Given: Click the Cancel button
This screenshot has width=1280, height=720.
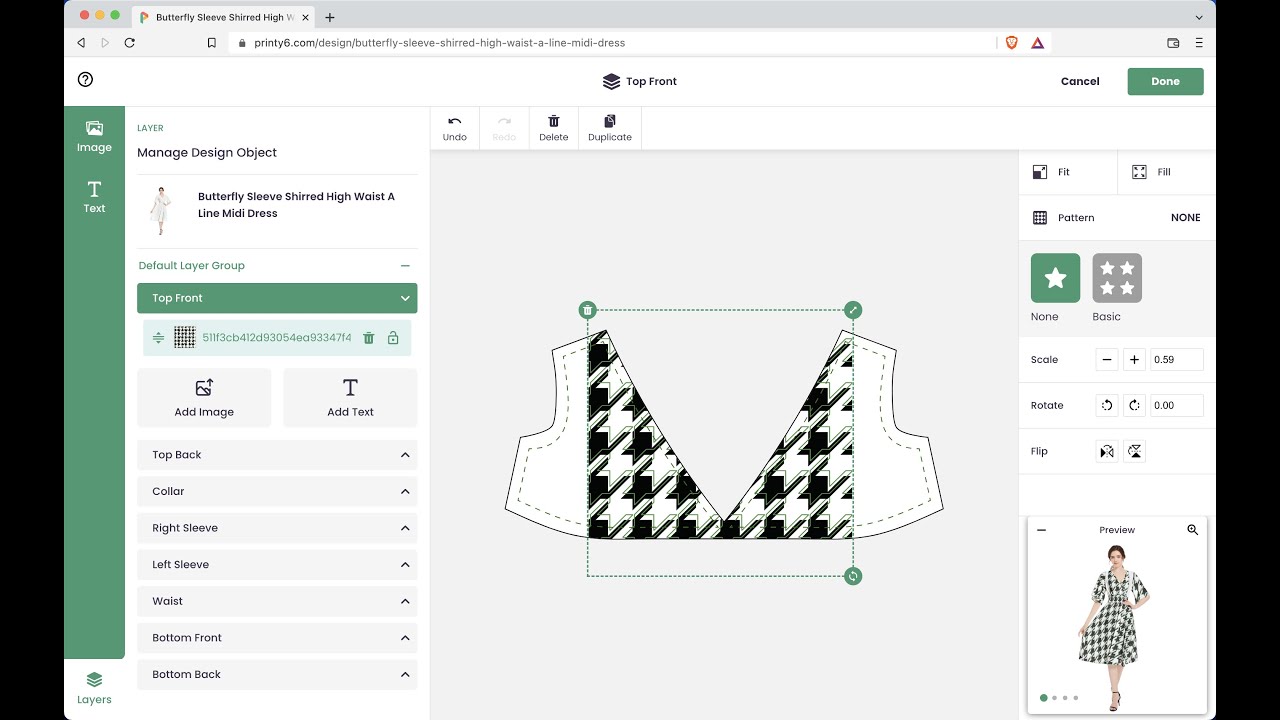Looking at the screenshot, I should pyautogui.click(x=1080, y=81).
